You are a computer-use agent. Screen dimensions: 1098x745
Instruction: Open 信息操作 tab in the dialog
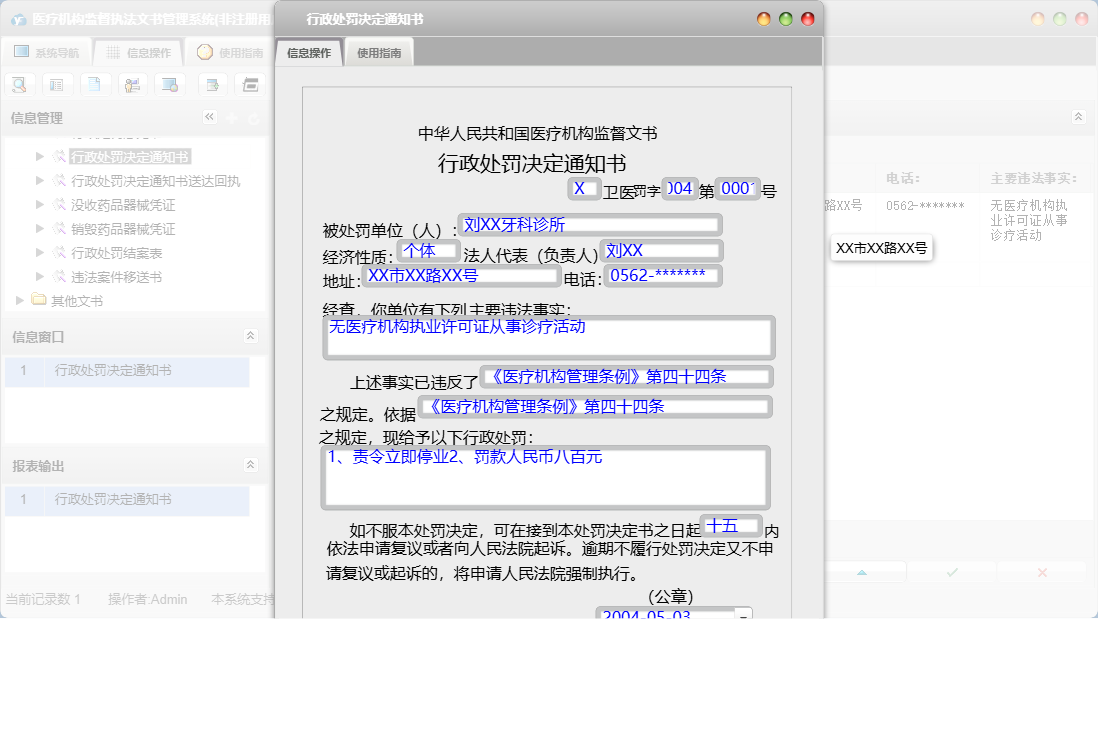[x=309, y=53]
